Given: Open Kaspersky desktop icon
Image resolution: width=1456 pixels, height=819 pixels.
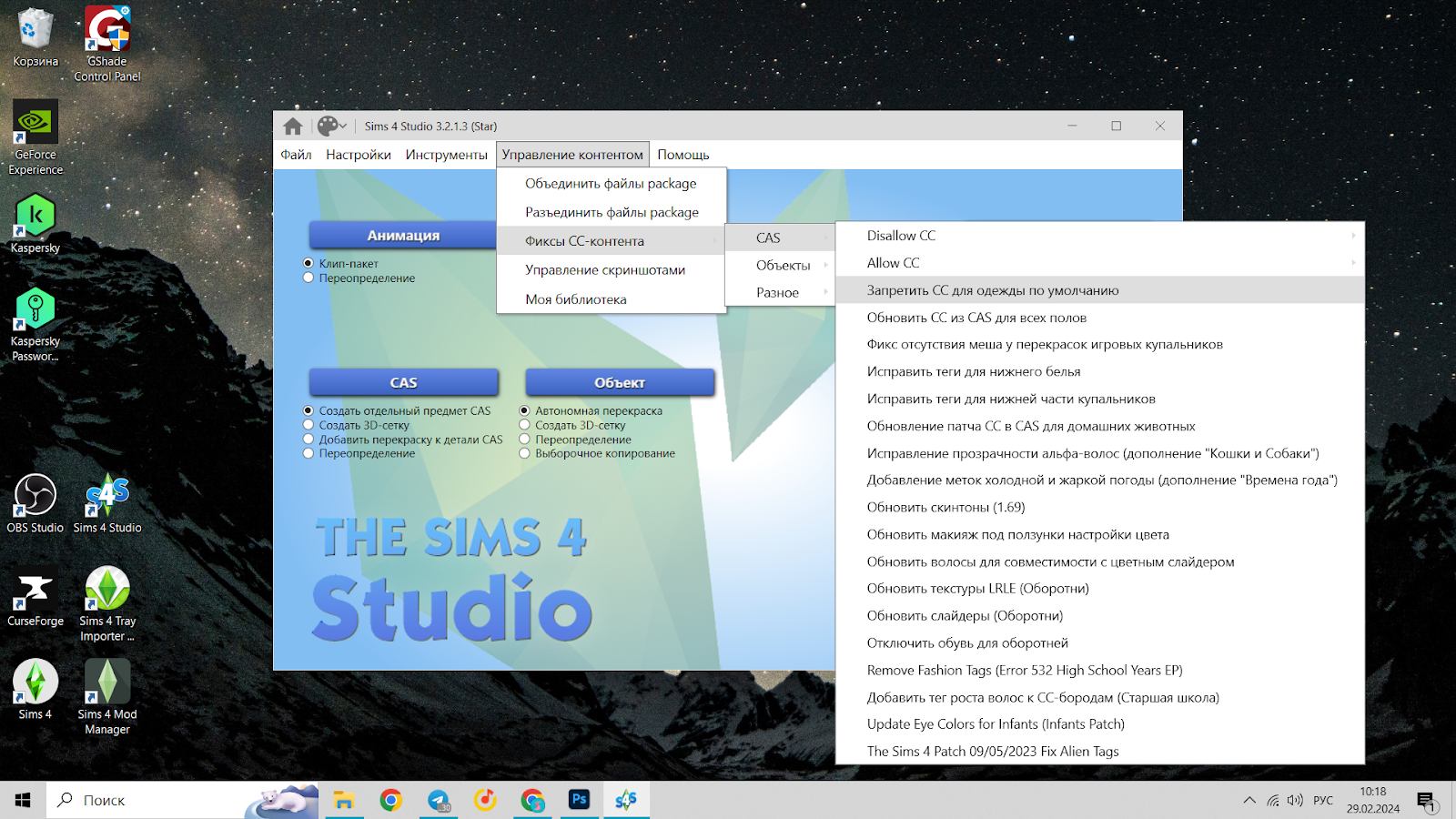Looking at the screenshot, I should [35, 224].
